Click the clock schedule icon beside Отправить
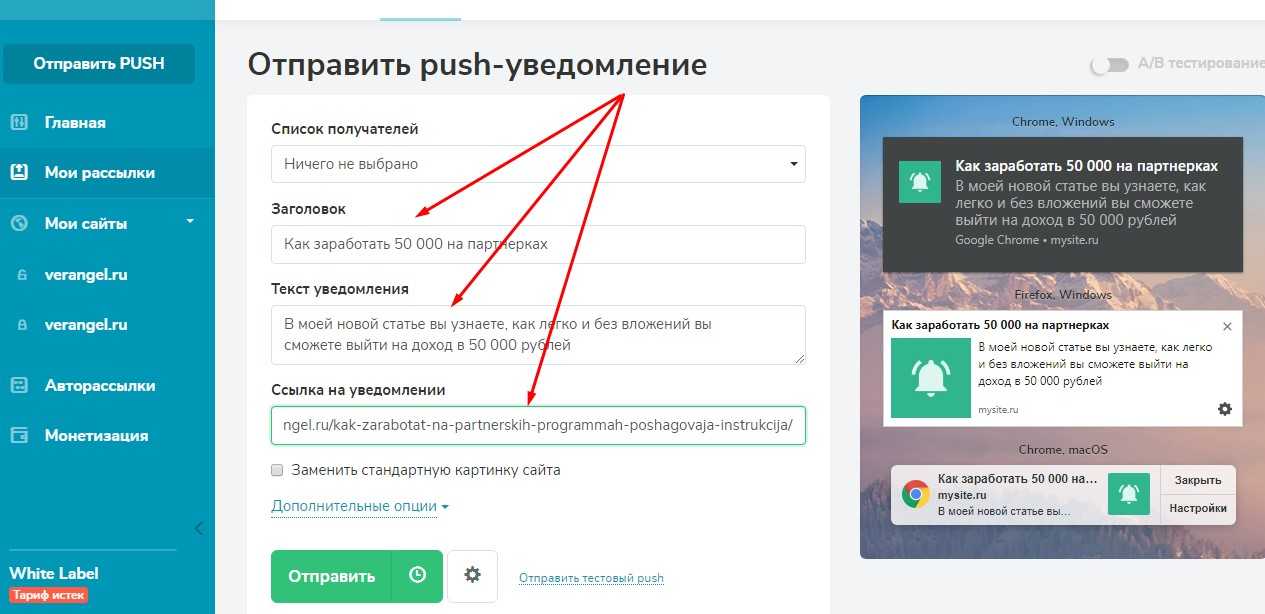Image resolution: width=1265 pixels, height=614 pixels. pyautogui.click(x=417, y=576)
